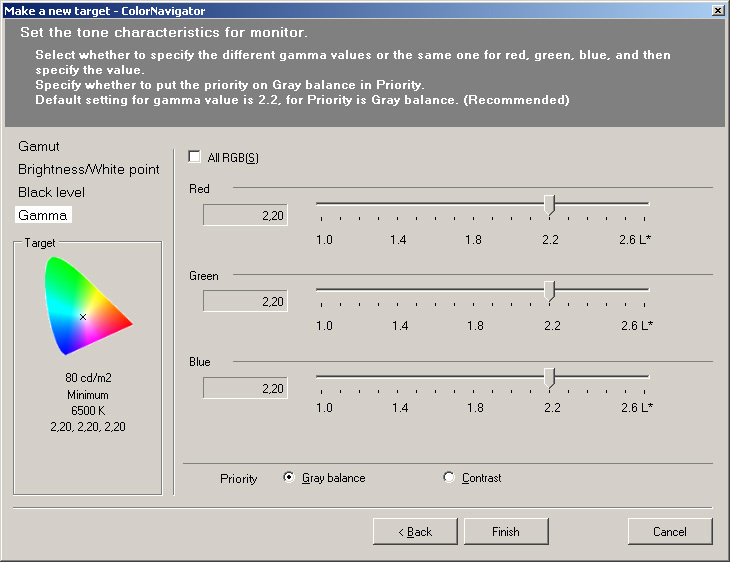Open the Gamut step
Screen dimensions: 730x562
point(39,146)
